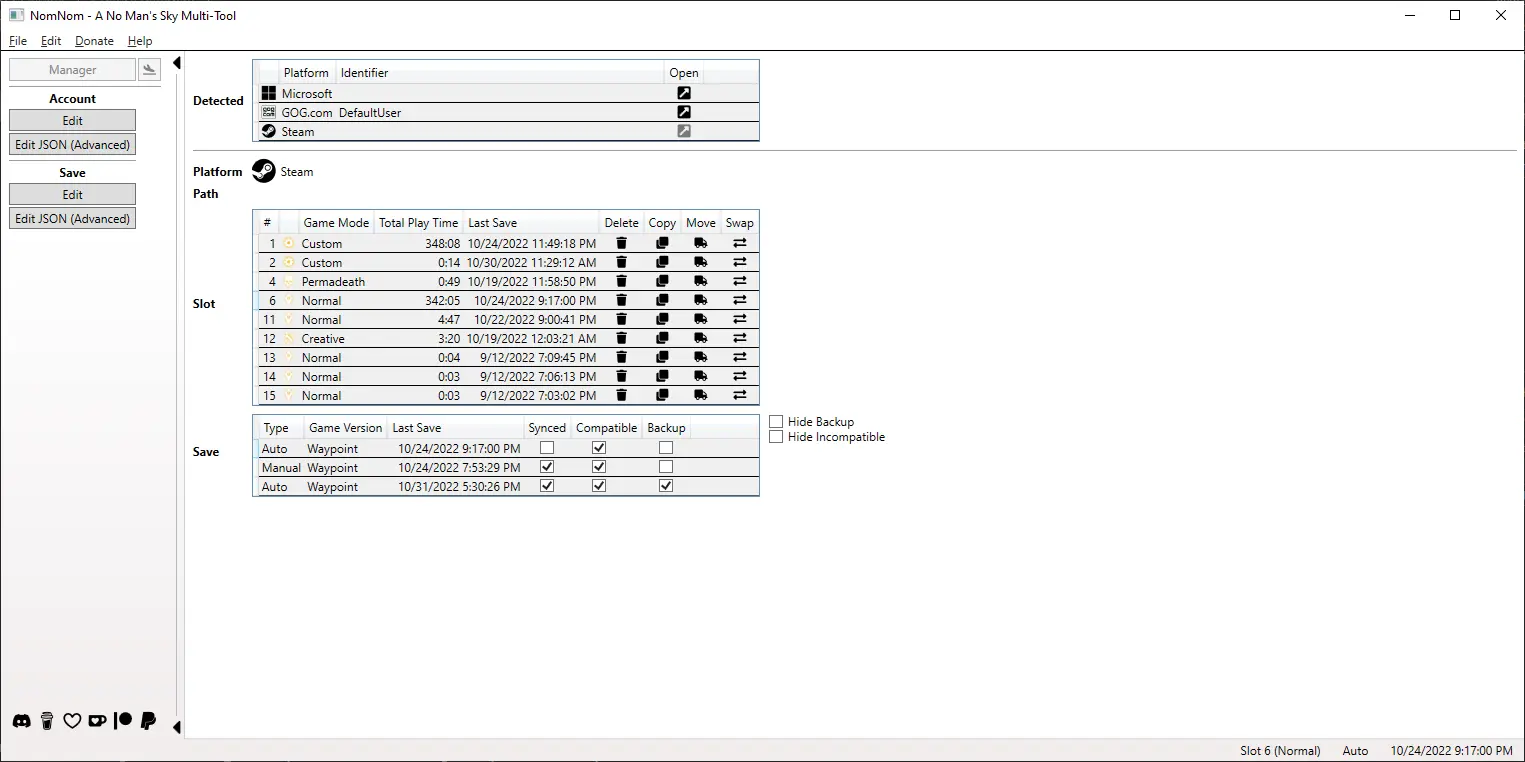Click the PayPal donation icon

pyautogui.click(x=148, y=721)
